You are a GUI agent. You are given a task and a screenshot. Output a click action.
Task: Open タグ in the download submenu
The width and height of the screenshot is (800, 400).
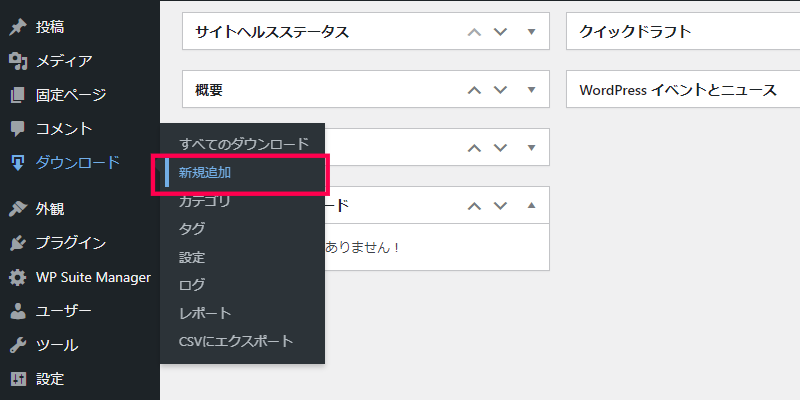pyautogui.click(x=192, y=229)
